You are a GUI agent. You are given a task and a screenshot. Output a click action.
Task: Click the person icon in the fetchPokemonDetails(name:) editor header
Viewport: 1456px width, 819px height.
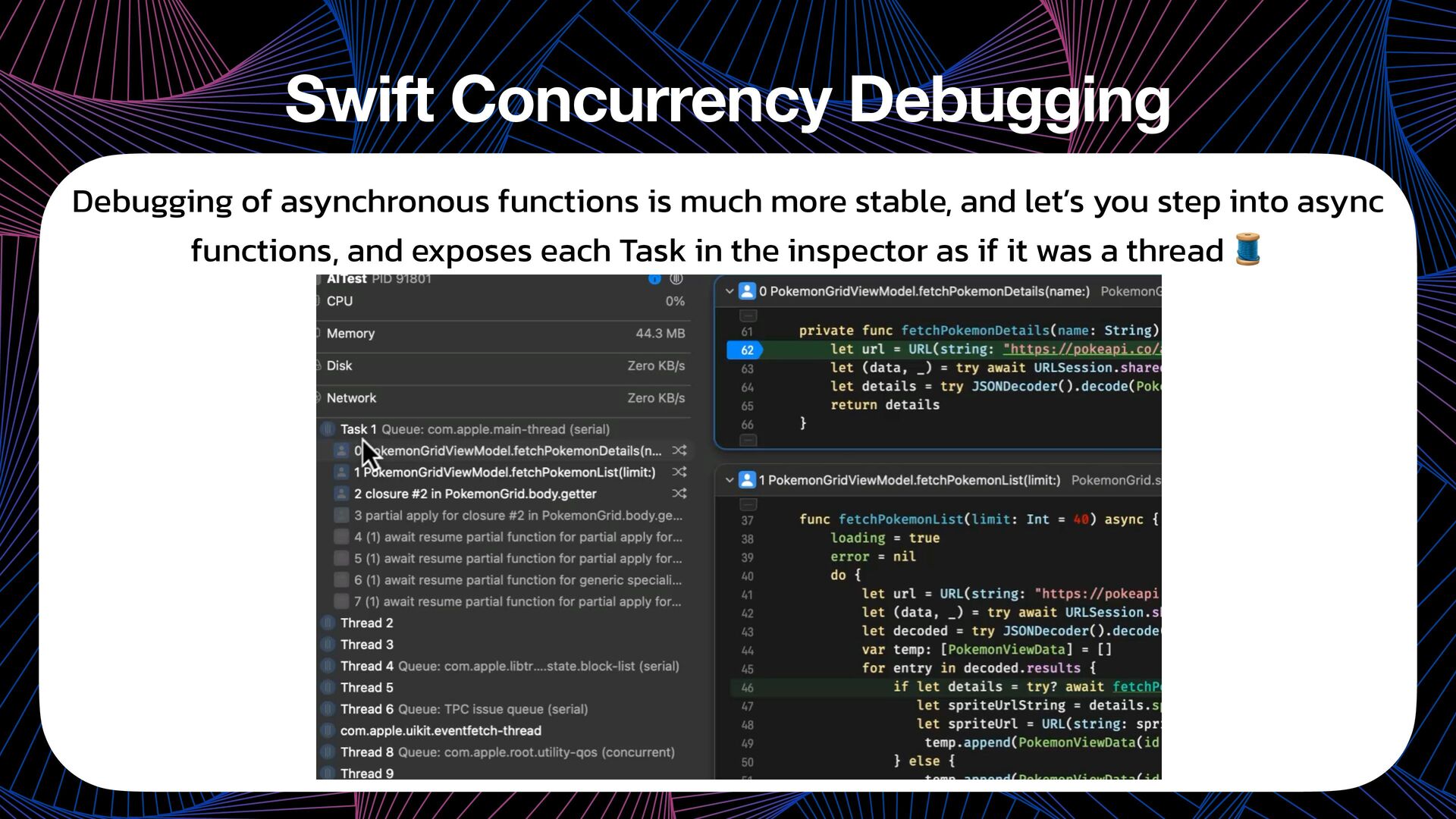[x=747, y=291]
